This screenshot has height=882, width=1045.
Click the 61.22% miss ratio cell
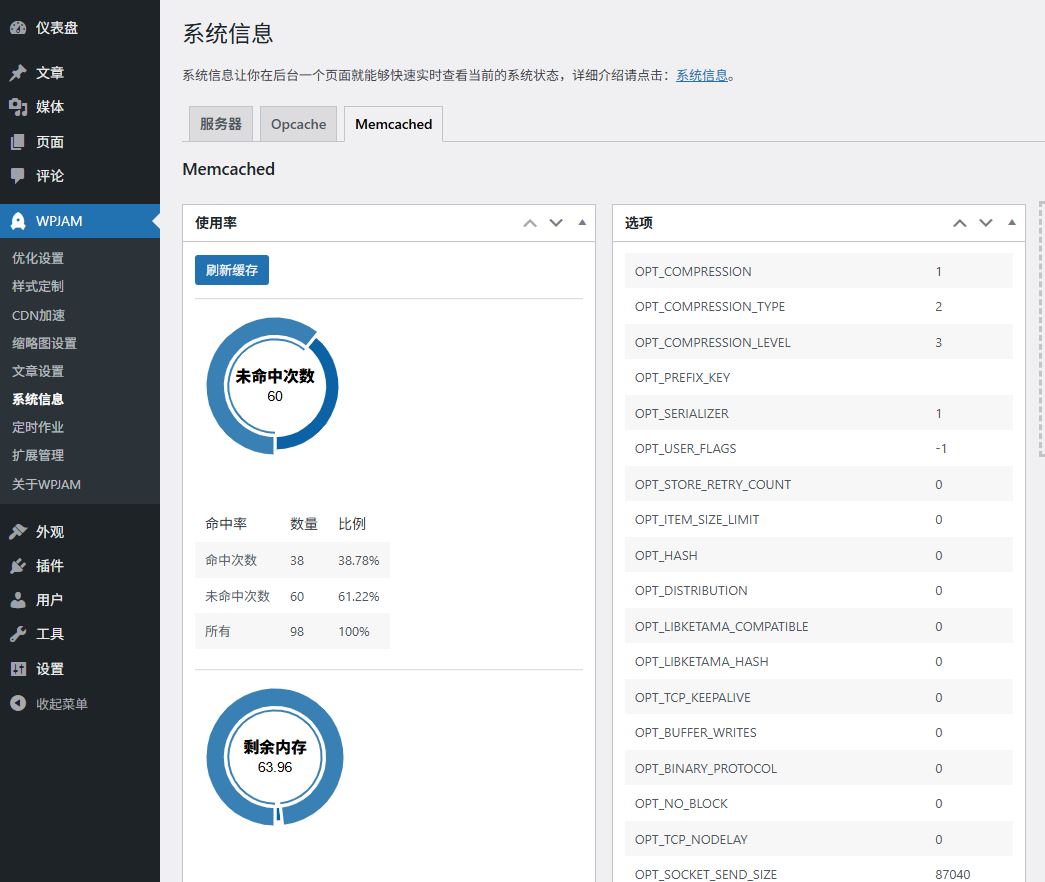point(359,597)
